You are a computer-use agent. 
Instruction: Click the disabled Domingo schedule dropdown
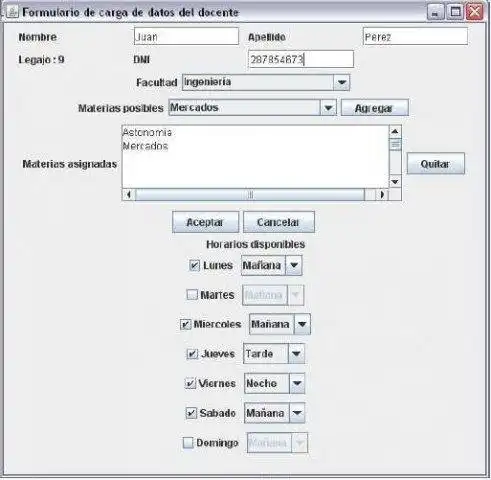(x=277, y=443)
